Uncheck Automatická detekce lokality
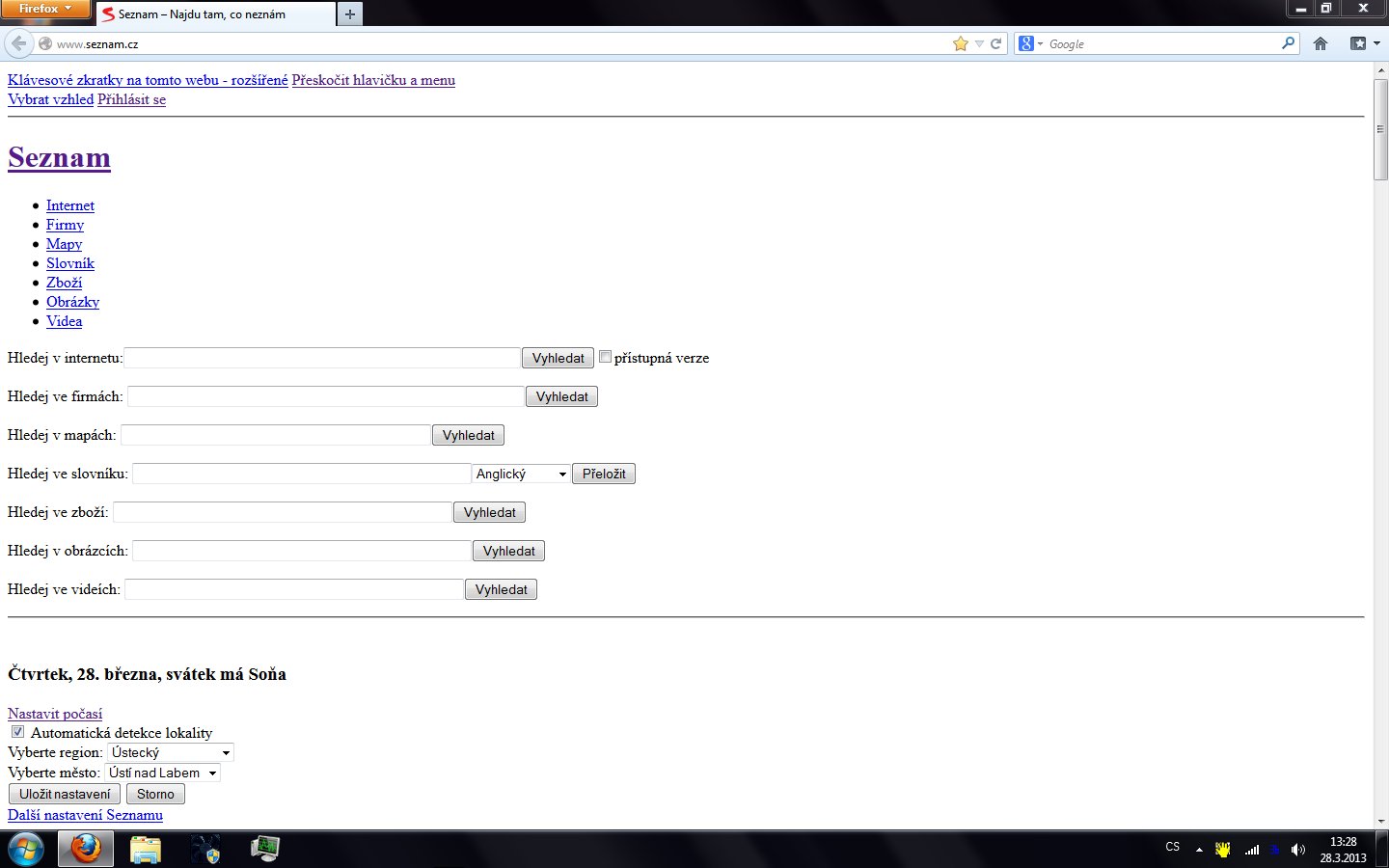 click(x=17, y=732)
